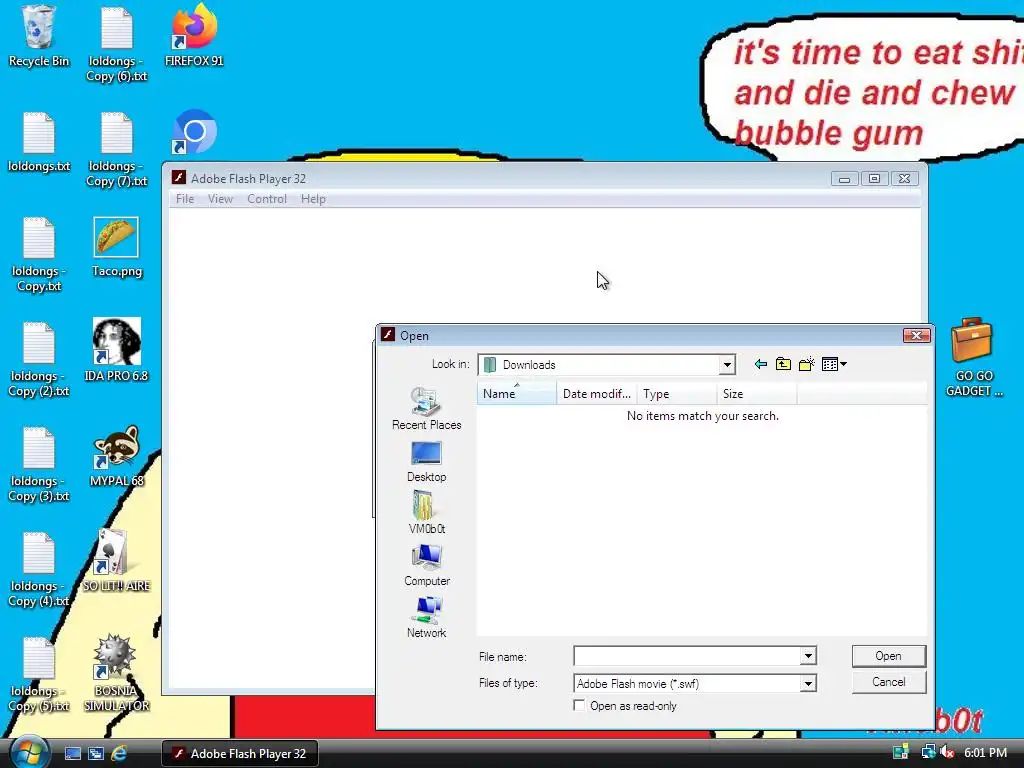This screenshot has height=768, width=1024.
Task: Click the Open button in dialog
Action: click(888, 656)
